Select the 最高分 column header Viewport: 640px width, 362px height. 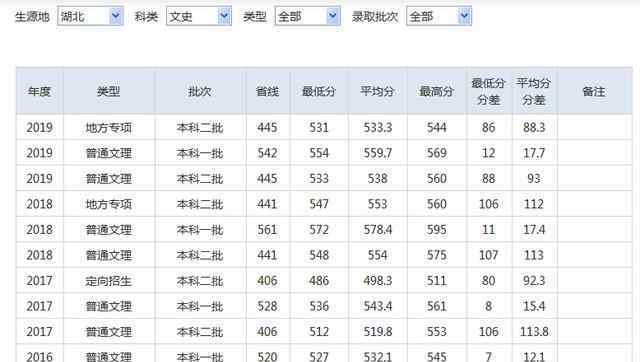click(x=437, y=91)
